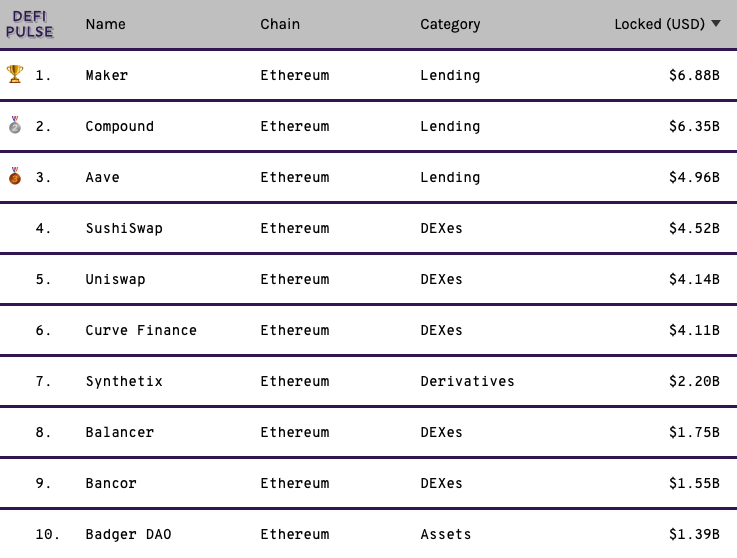This screenshot has height=558, width=737.
Task: Select Synthetix in the rankings
Action: [124, 381]
